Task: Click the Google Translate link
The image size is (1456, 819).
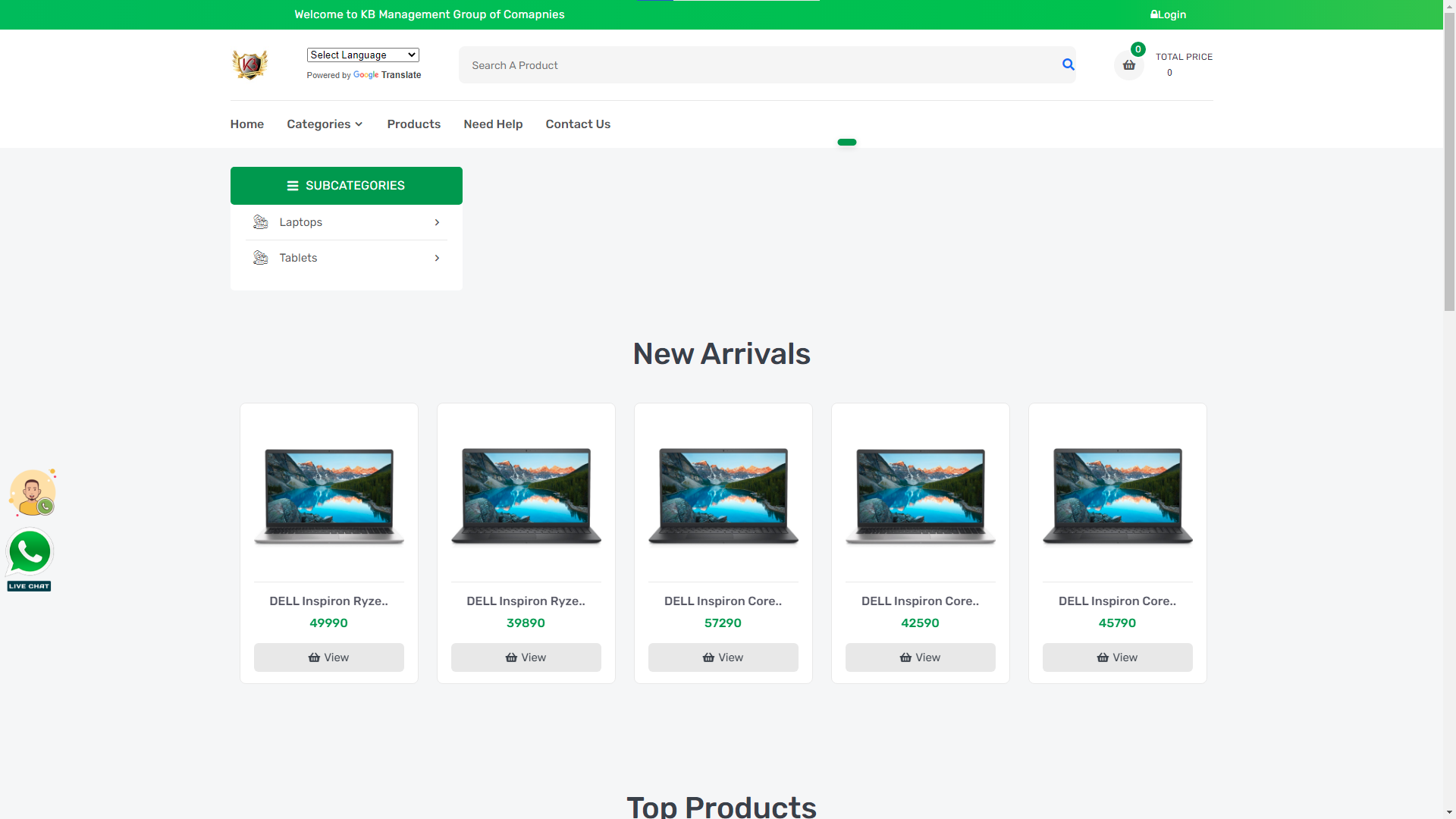Action: [x=387, y=75]
